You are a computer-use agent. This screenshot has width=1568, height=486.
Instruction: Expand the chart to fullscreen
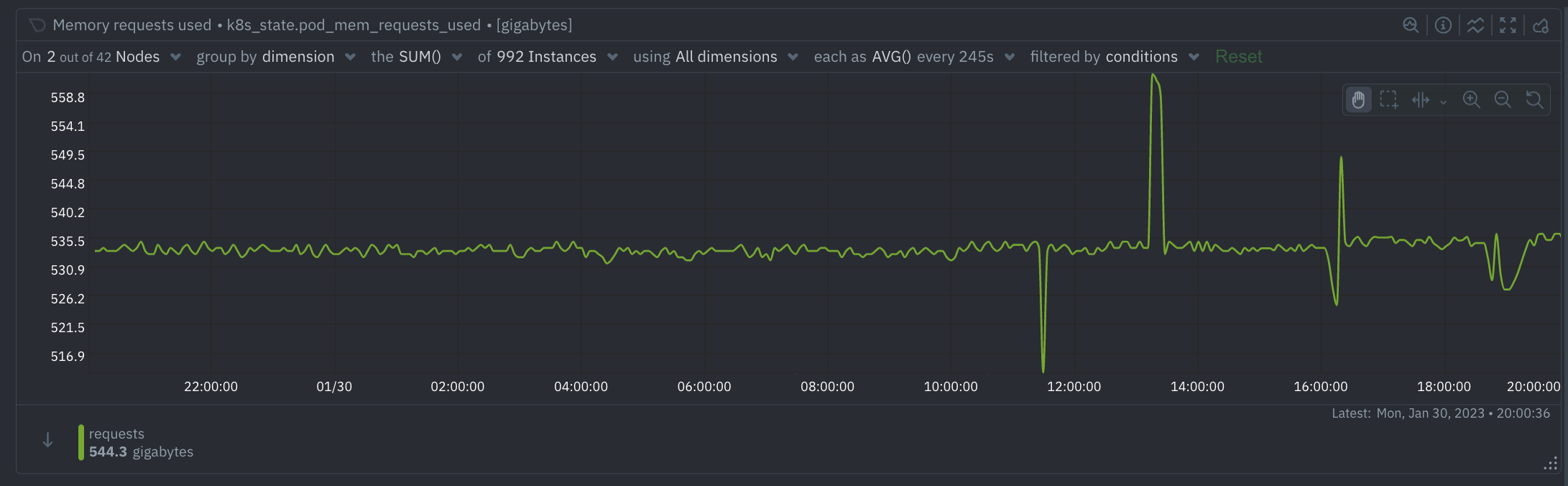(1508, 25)
